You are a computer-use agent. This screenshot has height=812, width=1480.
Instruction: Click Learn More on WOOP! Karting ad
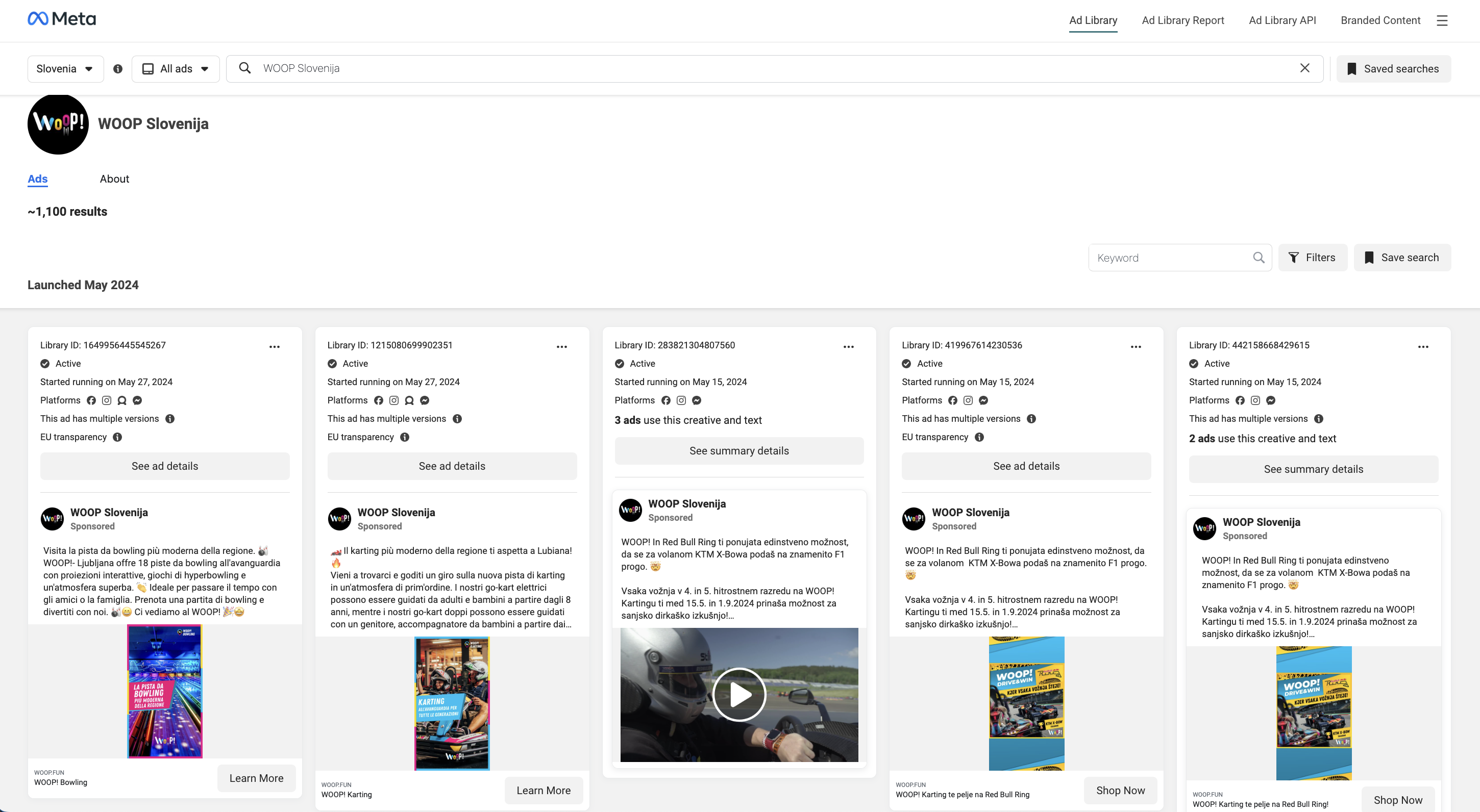544,790
